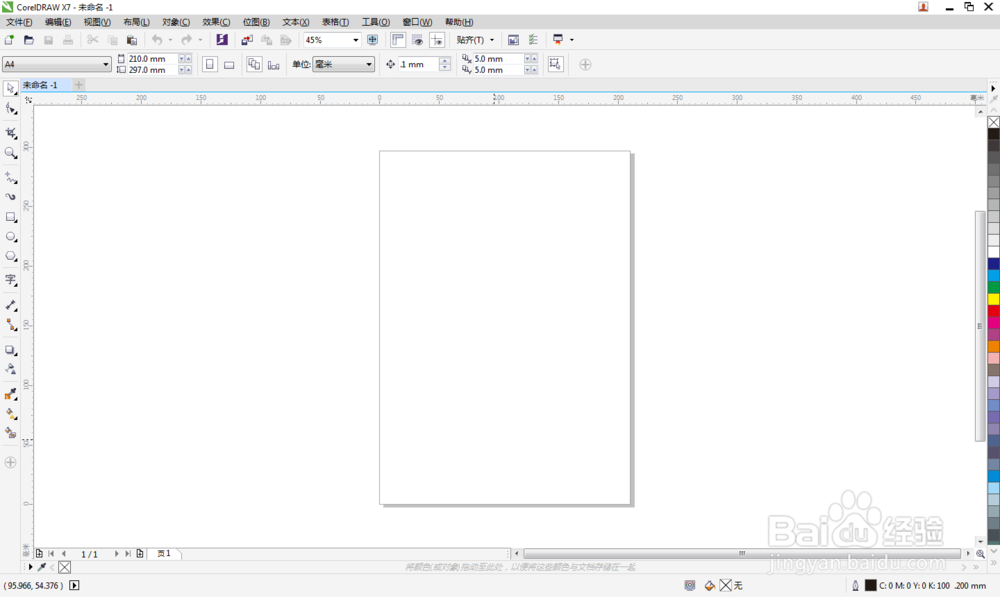Undo the last action
This screenshot has width=1000, height=597.
pyautogui.click(x=157, y=39)
